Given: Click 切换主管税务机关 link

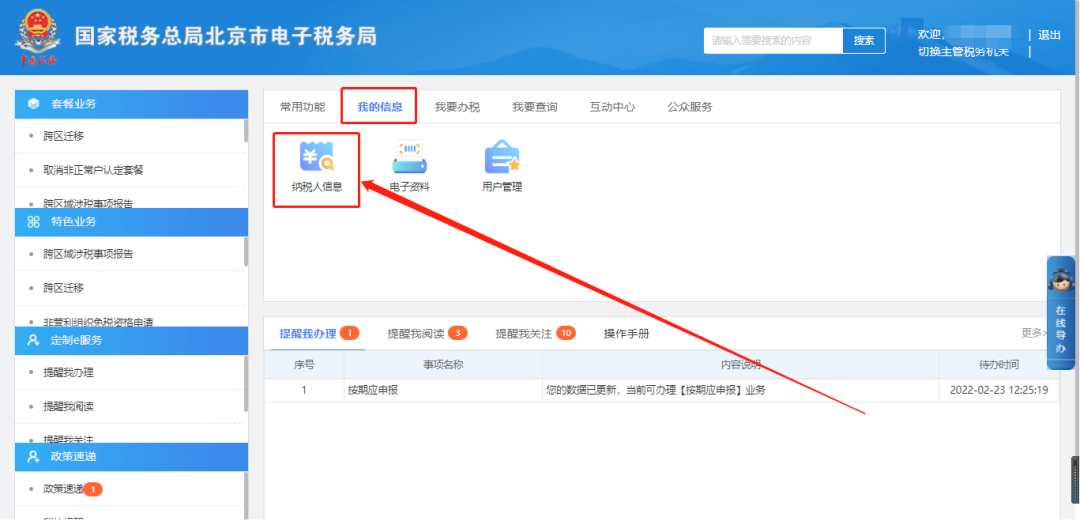Looking at the screenshot, I should tap(964, 52).
